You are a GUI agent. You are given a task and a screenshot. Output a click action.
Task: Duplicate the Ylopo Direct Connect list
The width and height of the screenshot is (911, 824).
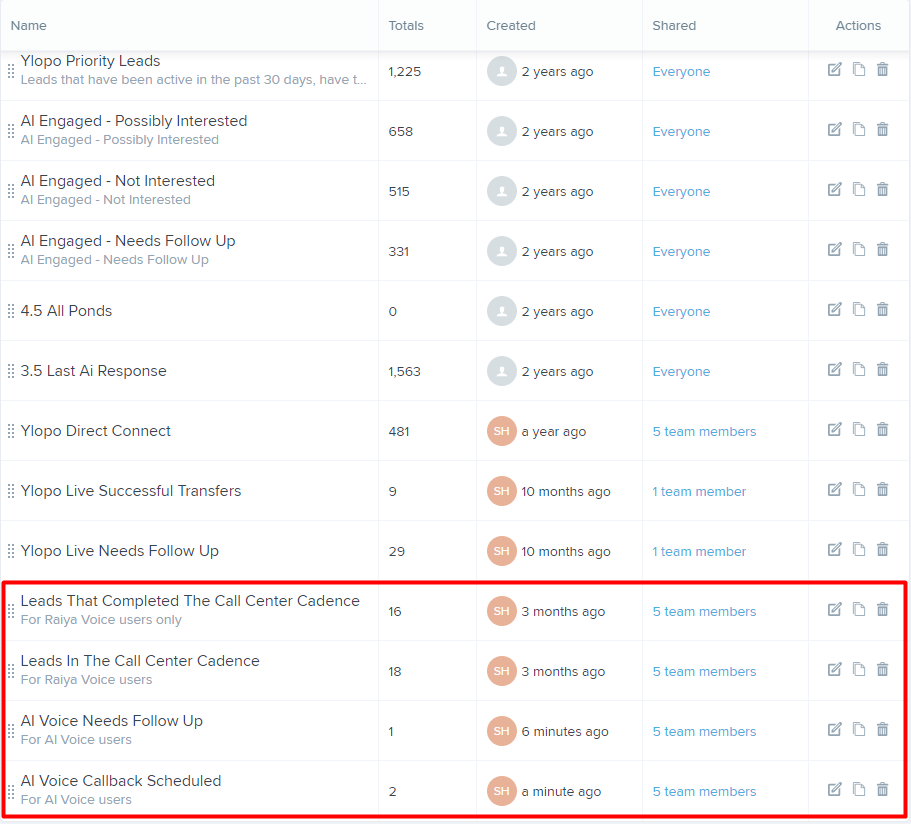pos(858,429)
